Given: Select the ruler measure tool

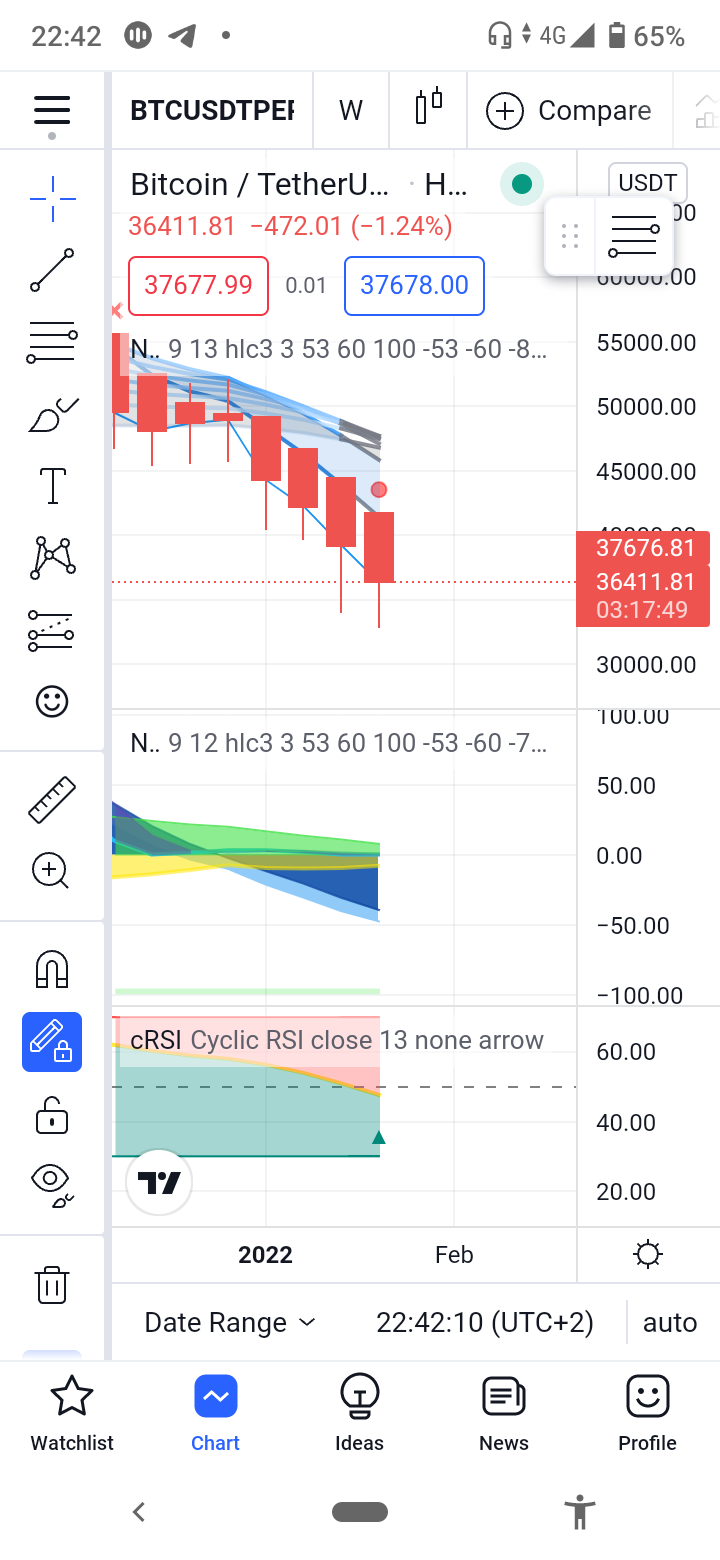Looking at the screenshot, I should click(x=52, y=799).
